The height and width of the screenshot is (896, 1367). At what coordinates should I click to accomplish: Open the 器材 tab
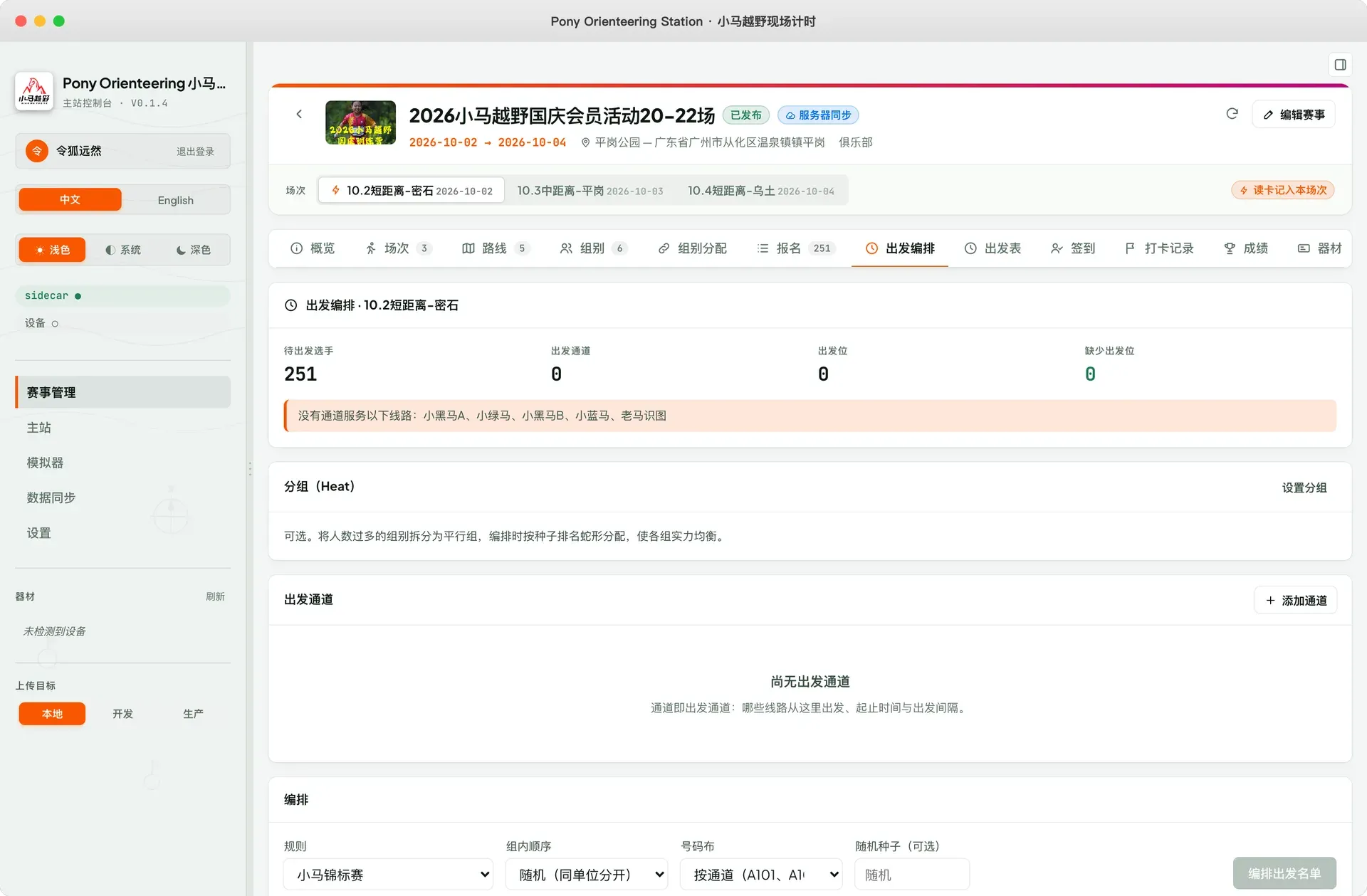[1320, 248]
